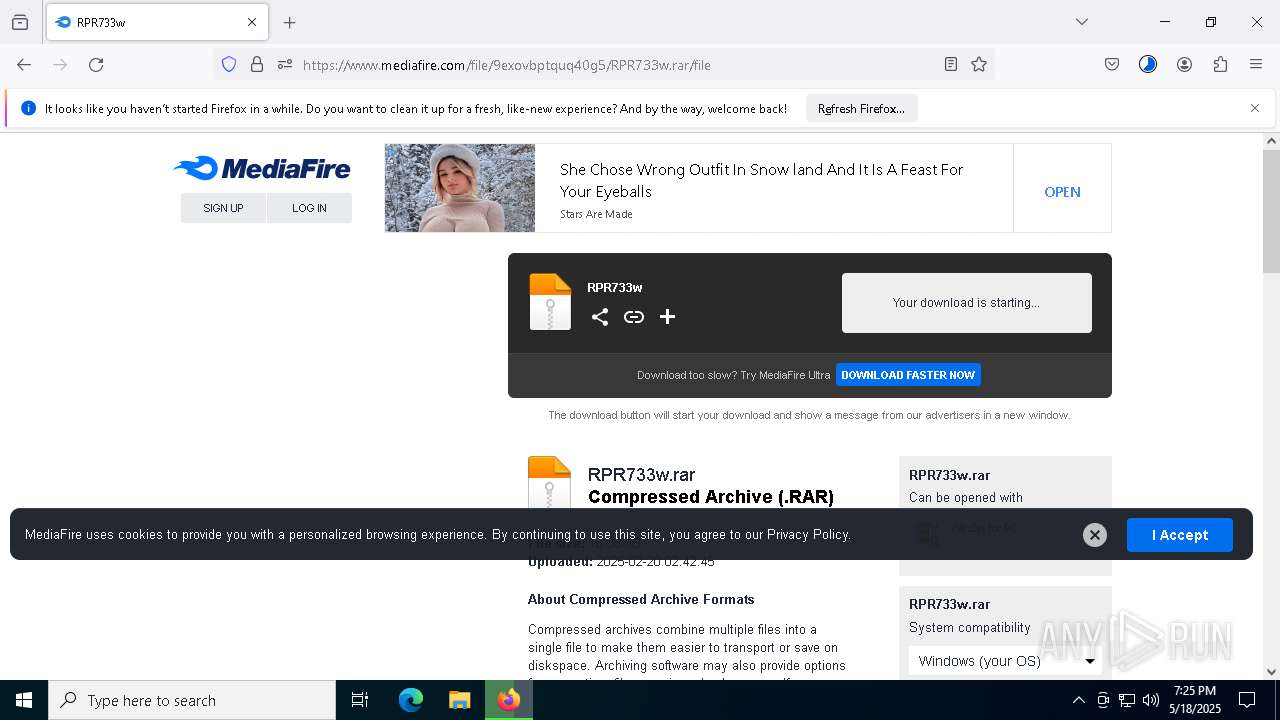Click the RPR733w archive file icon
Viewport: 1280px width, 720px height.
(550, 302)
